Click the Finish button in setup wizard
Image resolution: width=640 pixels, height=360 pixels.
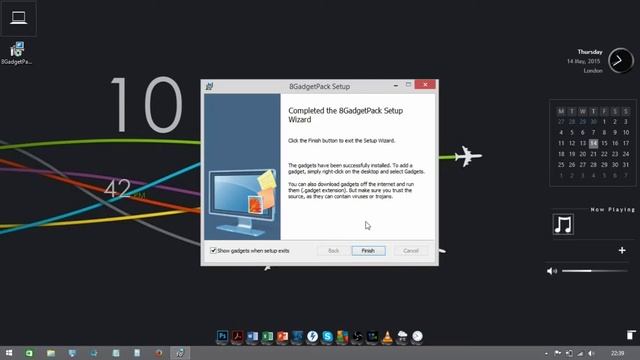pyautogui.click(x=368, y=251)
